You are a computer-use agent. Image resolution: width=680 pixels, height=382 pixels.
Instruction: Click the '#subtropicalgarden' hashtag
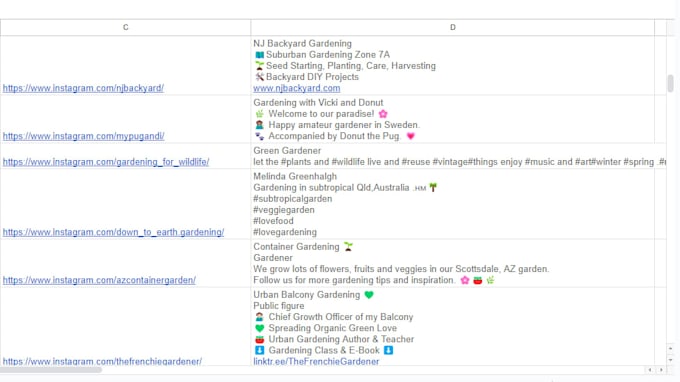(293, 199)
